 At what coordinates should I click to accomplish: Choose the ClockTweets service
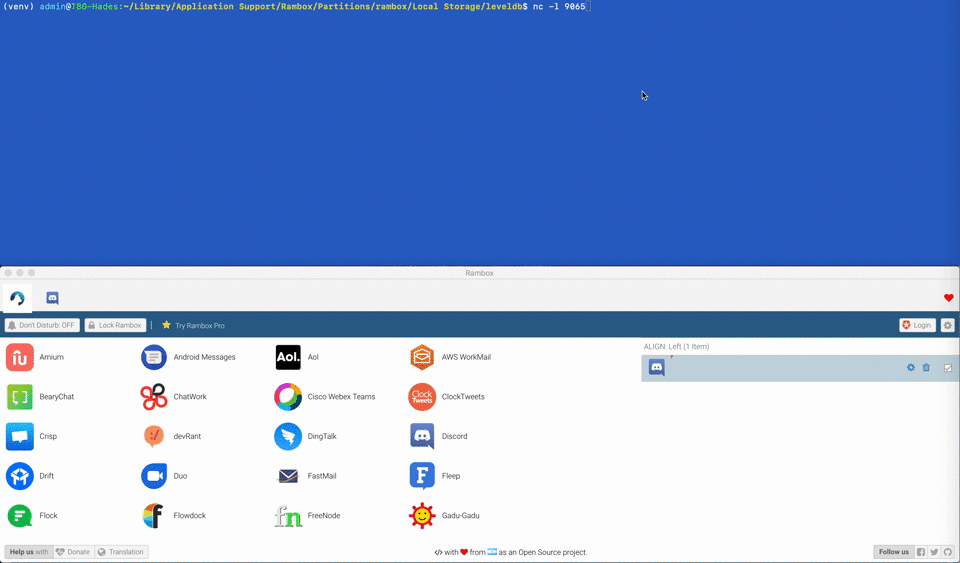[422, 397]
